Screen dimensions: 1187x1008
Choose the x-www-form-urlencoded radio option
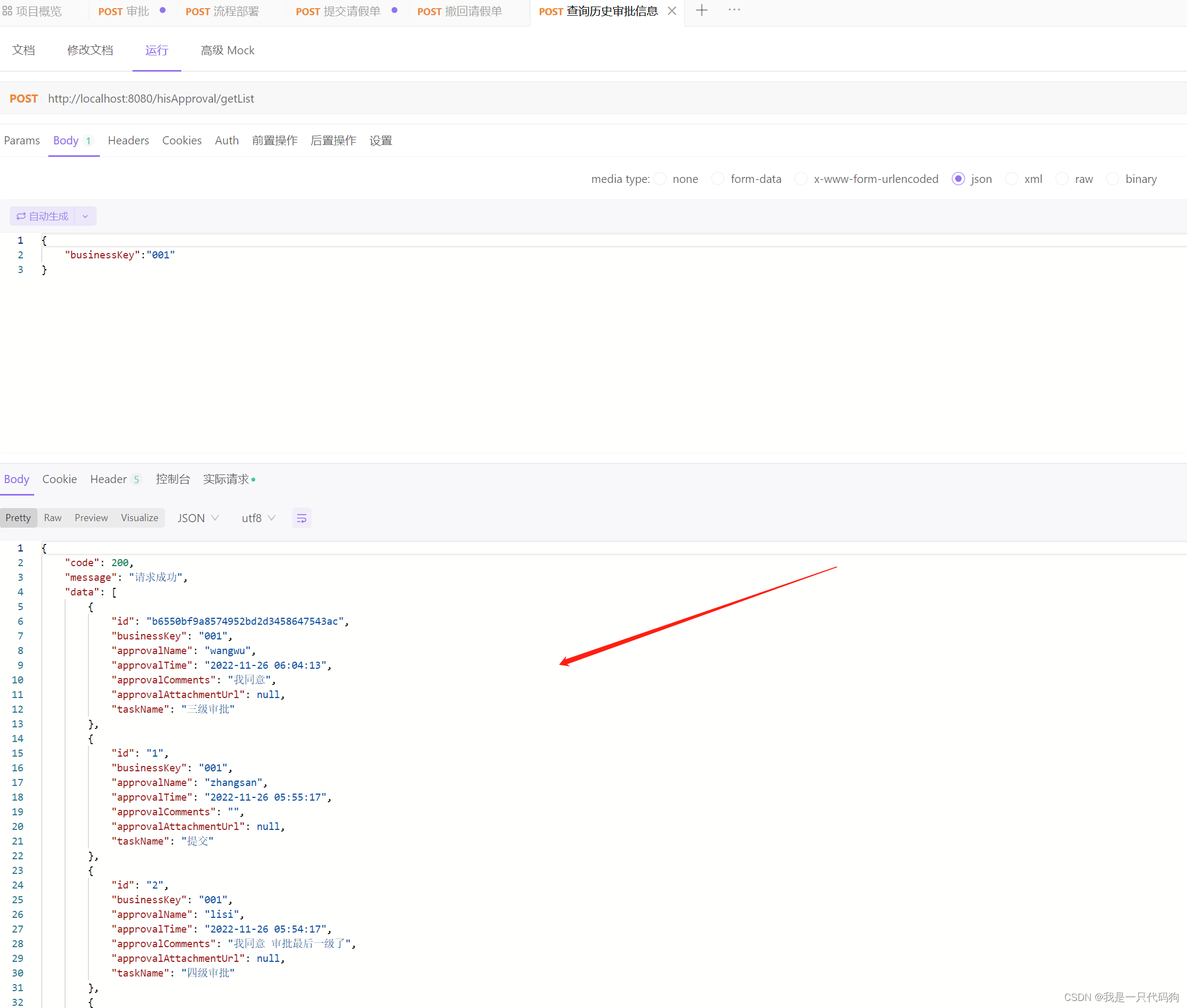801,179
